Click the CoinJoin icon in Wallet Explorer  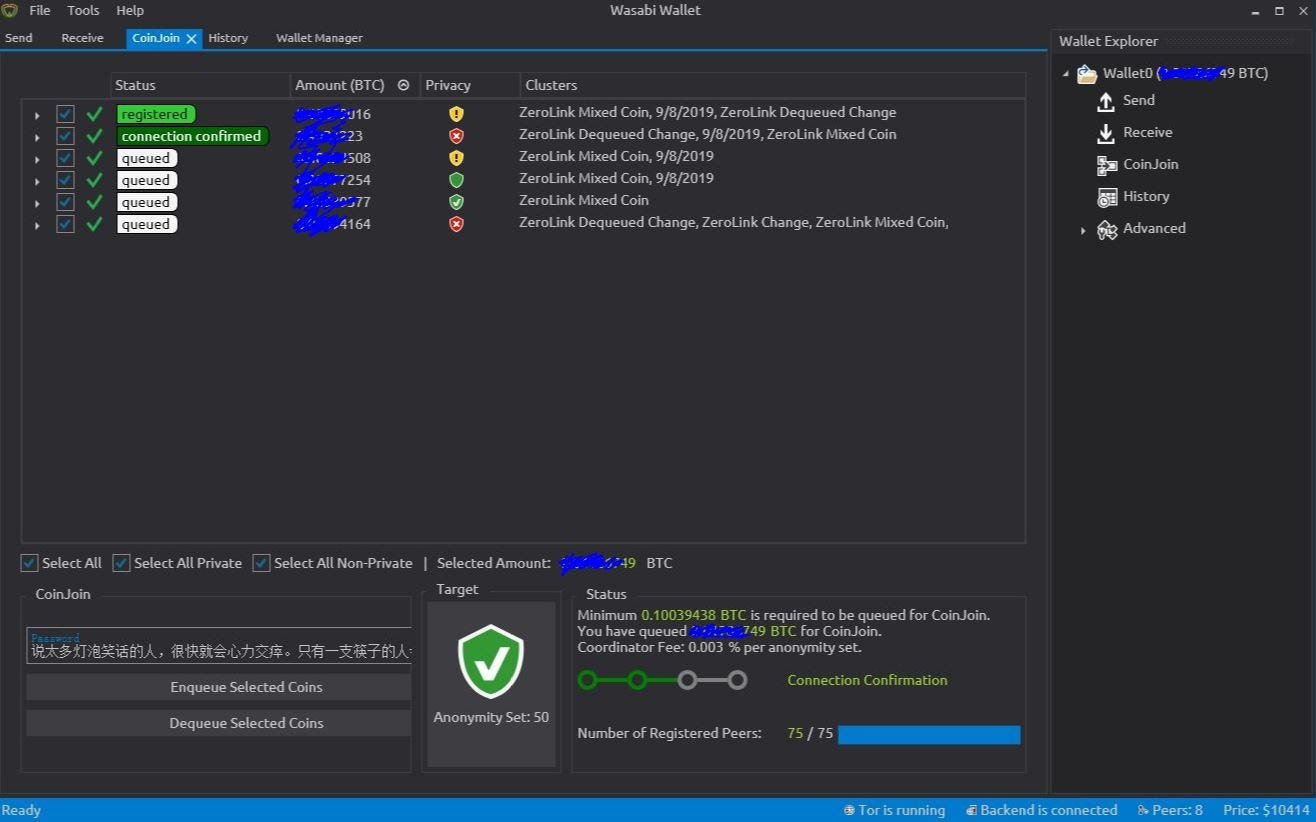(x=1107, y=165)
